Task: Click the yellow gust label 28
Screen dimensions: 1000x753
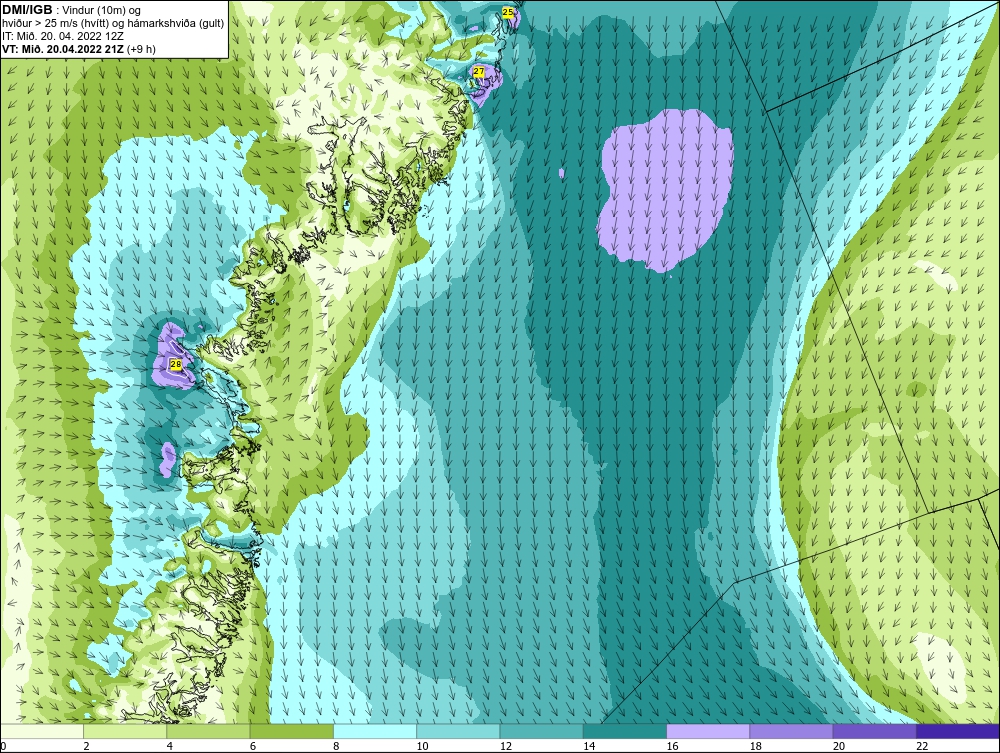Action: pyautogui.click(x=176, y=364)
